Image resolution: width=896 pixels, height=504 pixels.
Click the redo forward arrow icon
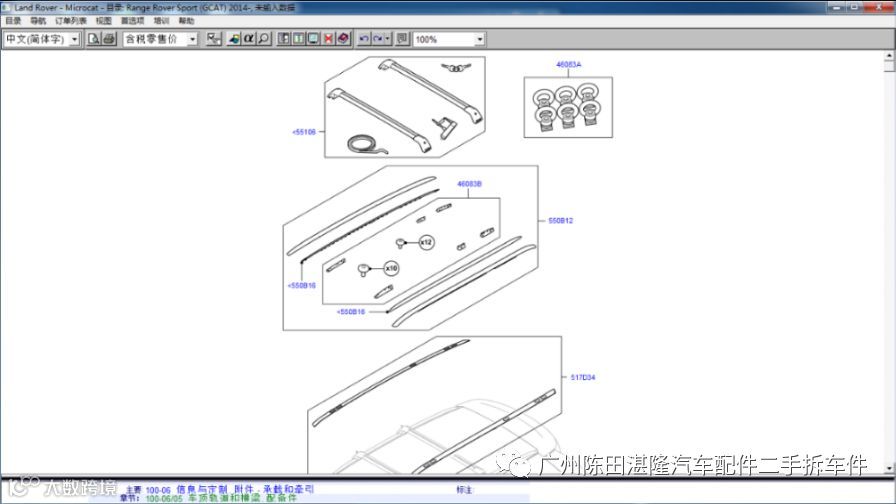pyautogui.click(x=378, y=39)
